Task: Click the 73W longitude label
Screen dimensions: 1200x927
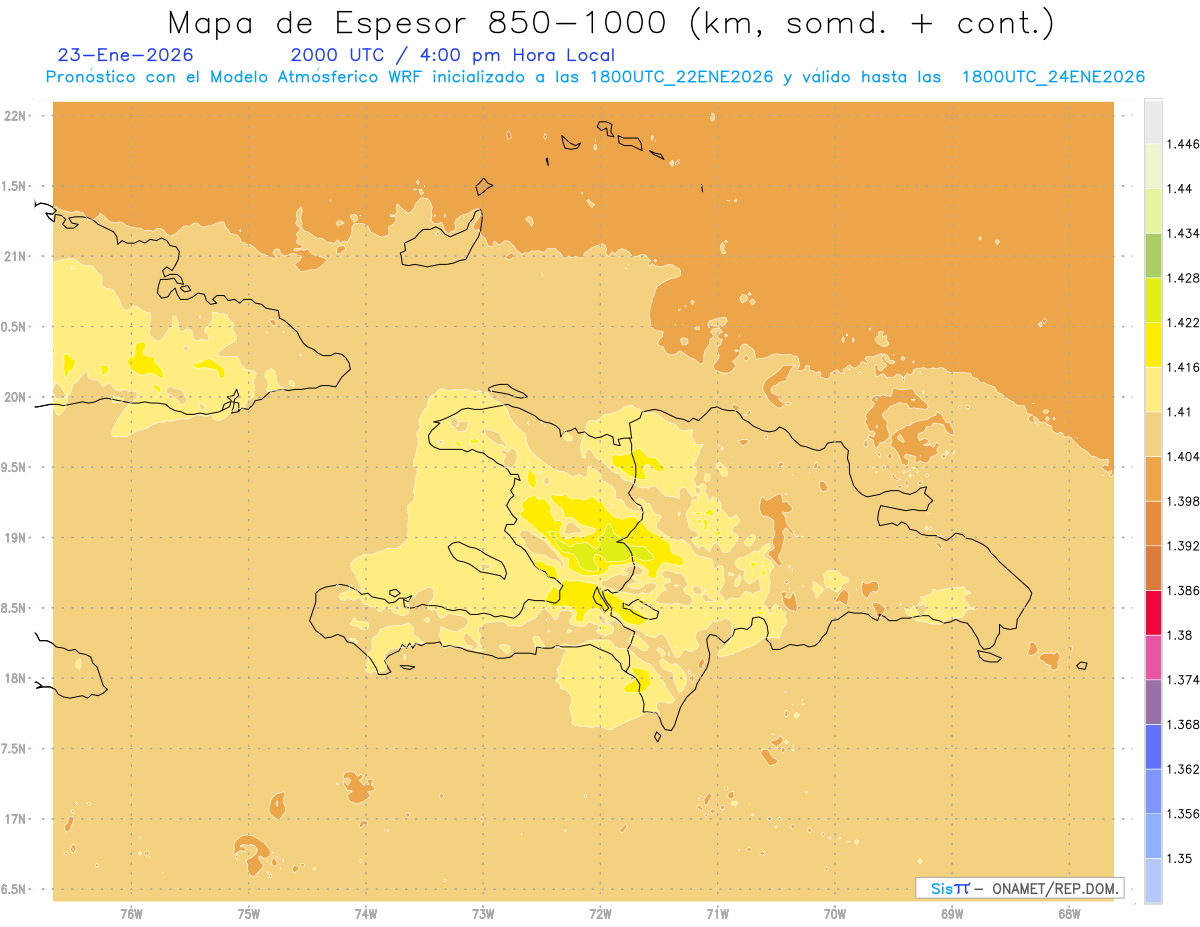Action: click(483, 913)
